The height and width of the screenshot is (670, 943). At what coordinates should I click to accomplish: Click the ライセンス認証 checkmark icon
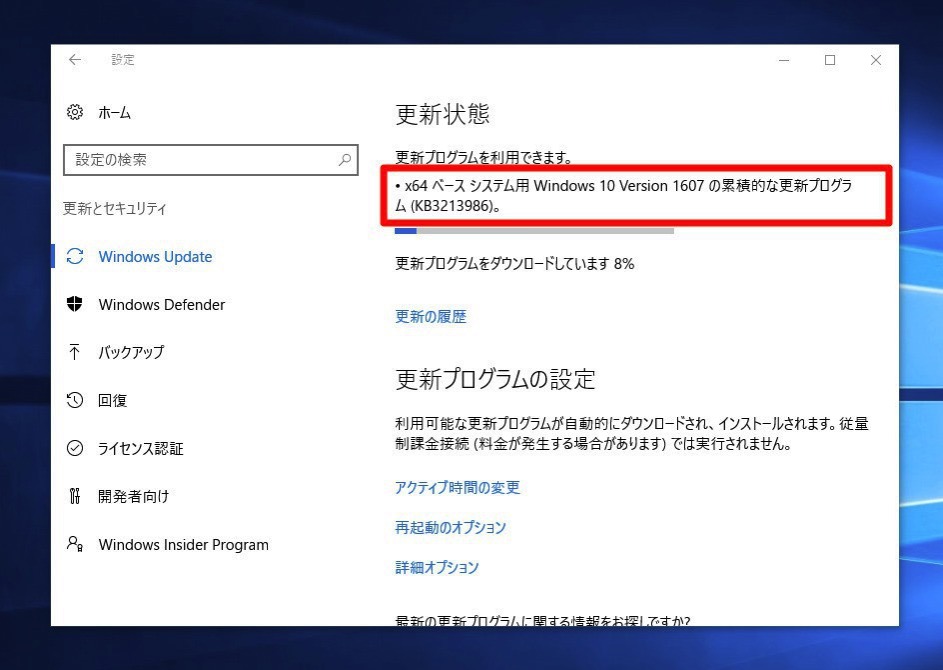pos(75,448)
